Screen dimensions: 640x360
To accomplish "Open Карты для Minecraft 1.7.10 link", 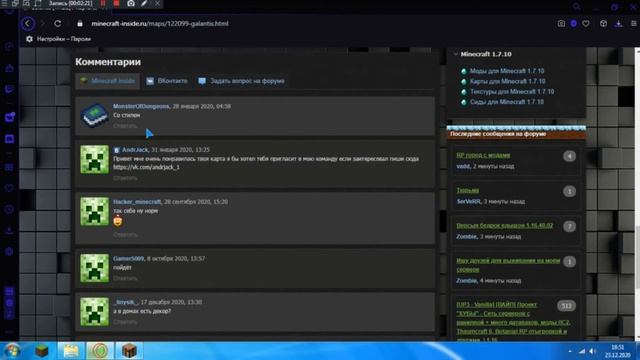I will coord(507,81).
